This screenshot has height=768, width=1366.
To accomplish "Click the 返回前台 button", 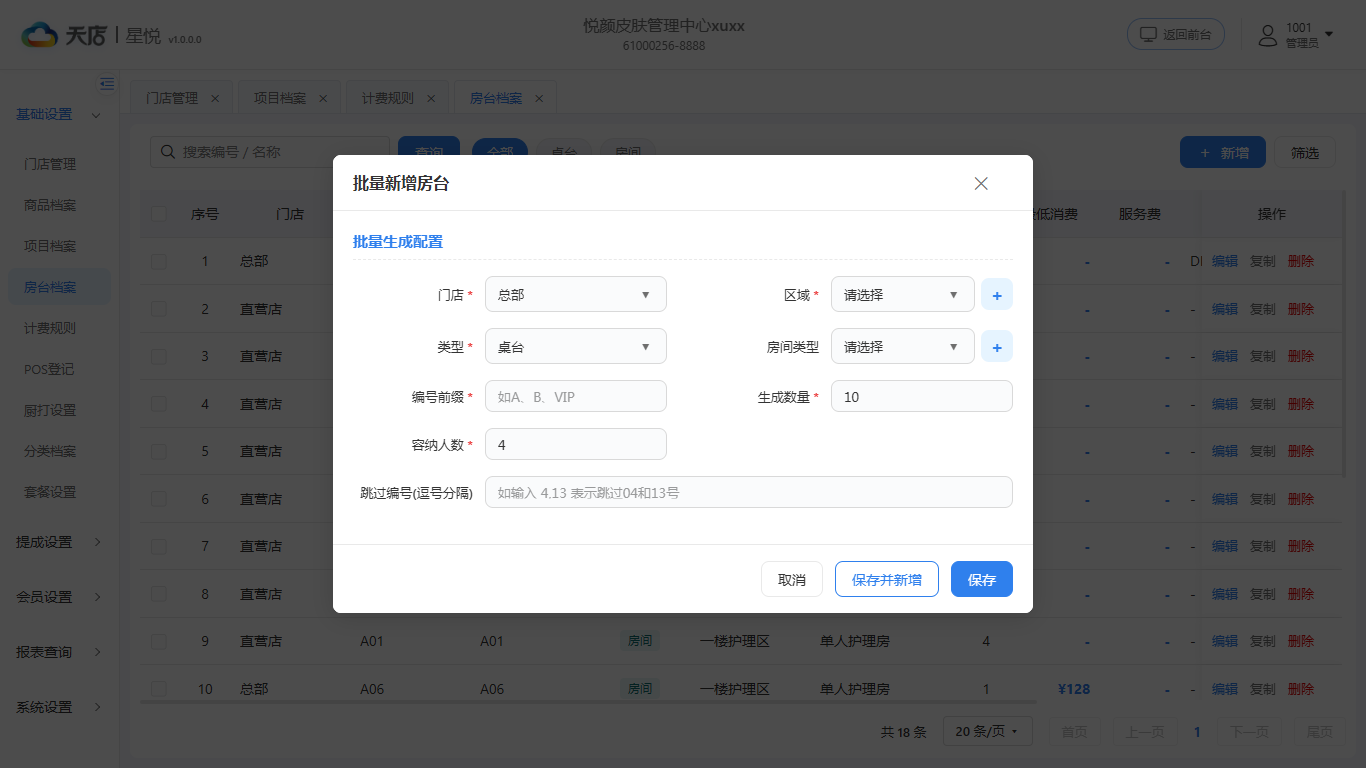I will (1176, 34).
